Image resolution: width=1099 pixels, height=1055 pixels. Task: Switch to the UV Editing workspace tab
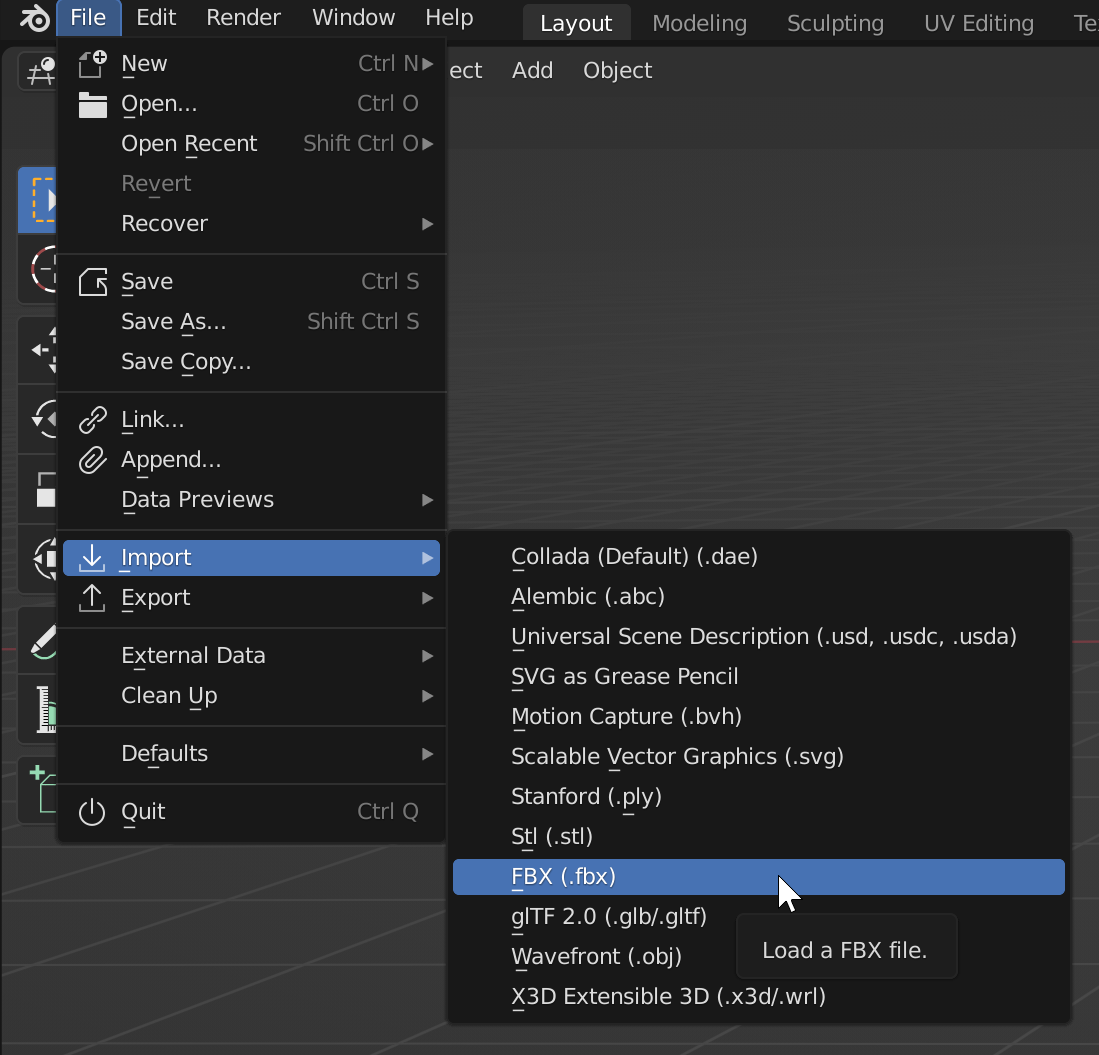[978, 22]
